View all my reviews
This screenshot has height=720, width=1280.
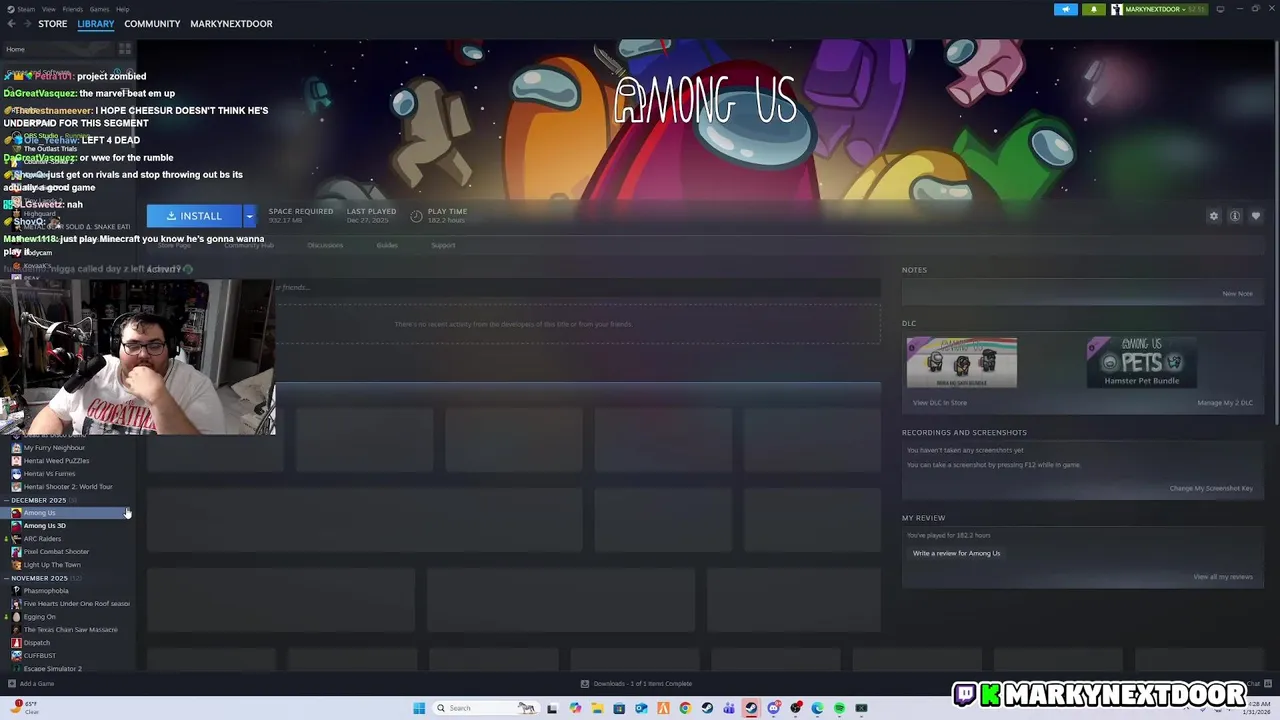tap(1223, 577)
